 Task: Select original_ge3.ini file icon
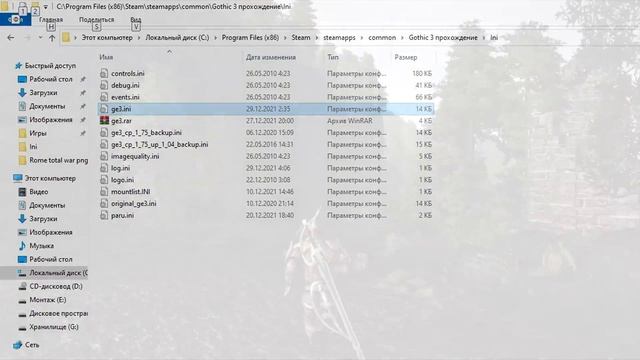(104, 204)
